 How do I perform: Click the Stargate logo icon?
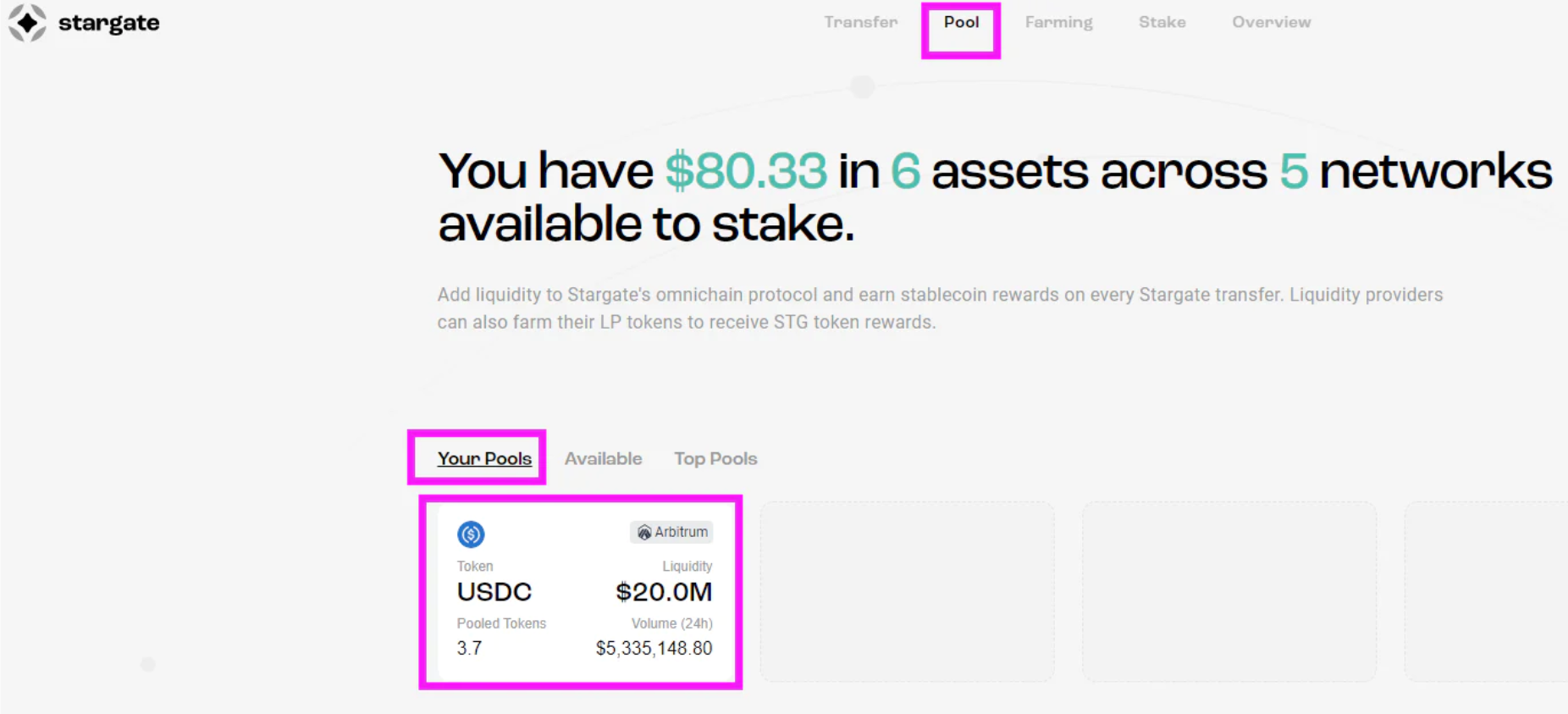(27, 23)
